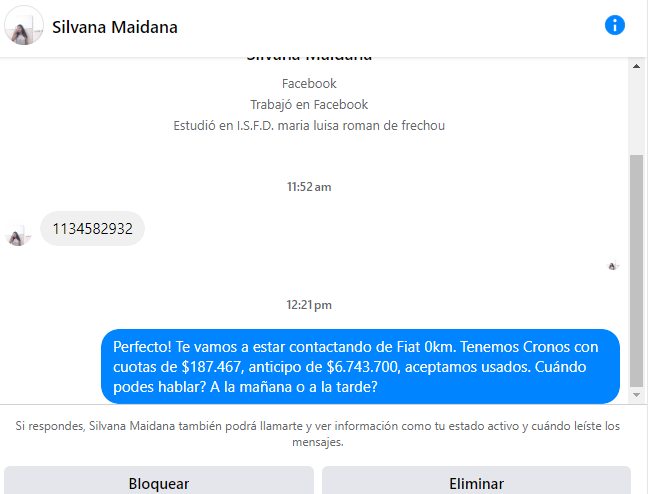Click the 'Estudió en I.S.F.D.' education line
This screenshot has height=494, width=659.
click(309, 126)
